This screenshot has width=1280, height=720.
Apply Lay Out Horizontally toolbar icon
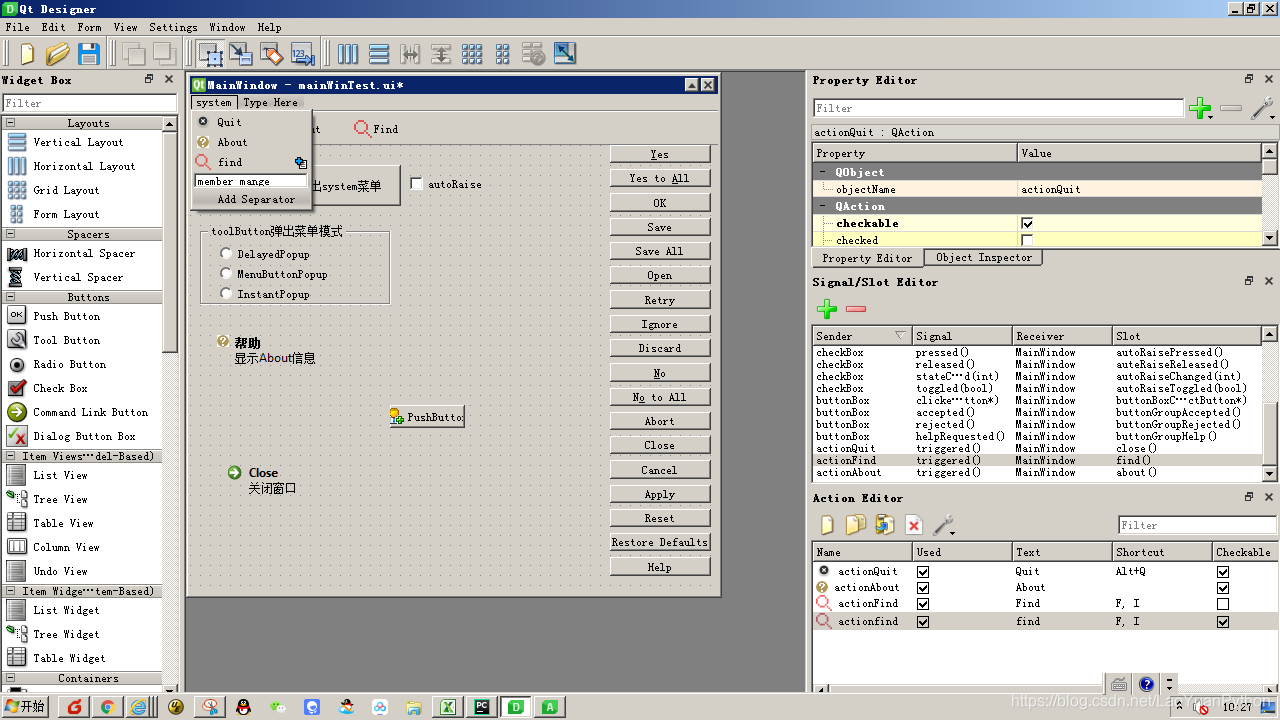(x=348, y=54)
